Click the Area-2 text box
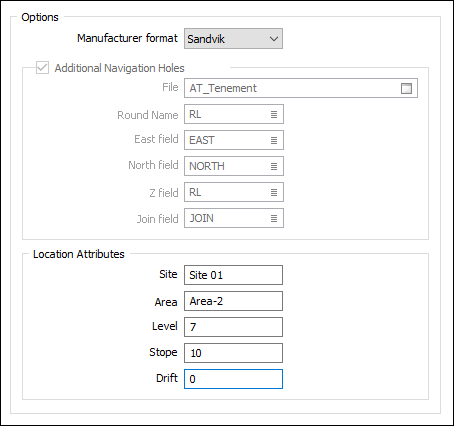The image size is (454, 426). (x=233, y=301)
